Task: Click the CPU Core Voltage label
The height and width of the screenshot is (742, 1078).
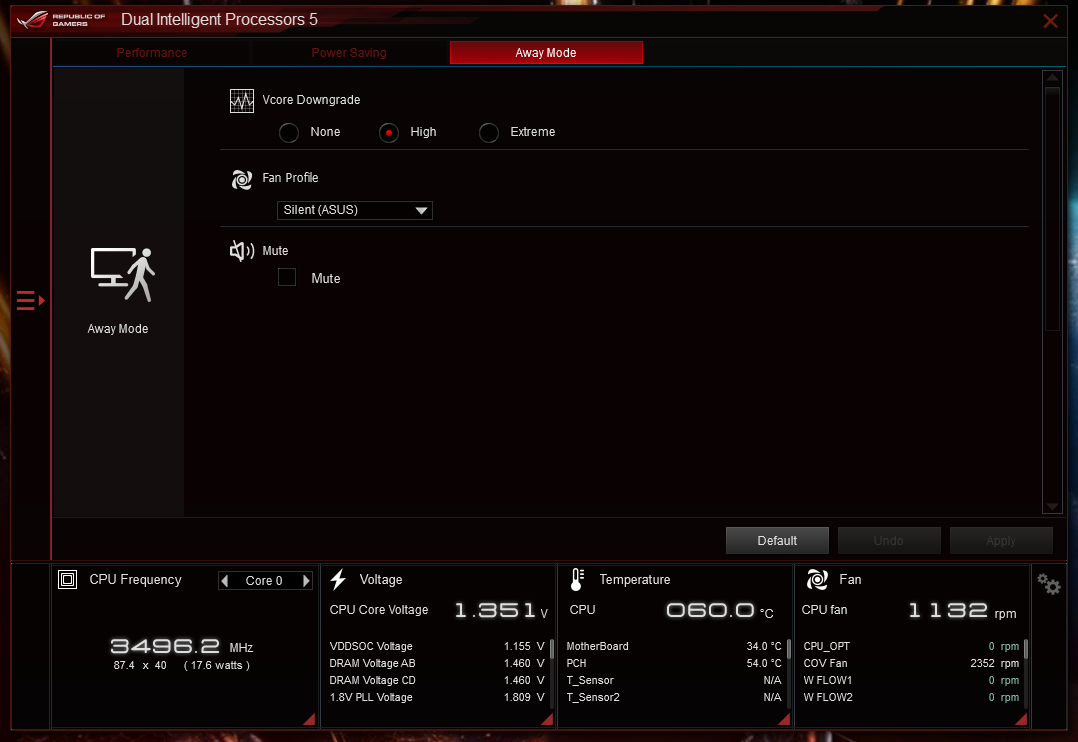Action: (379, 610)
